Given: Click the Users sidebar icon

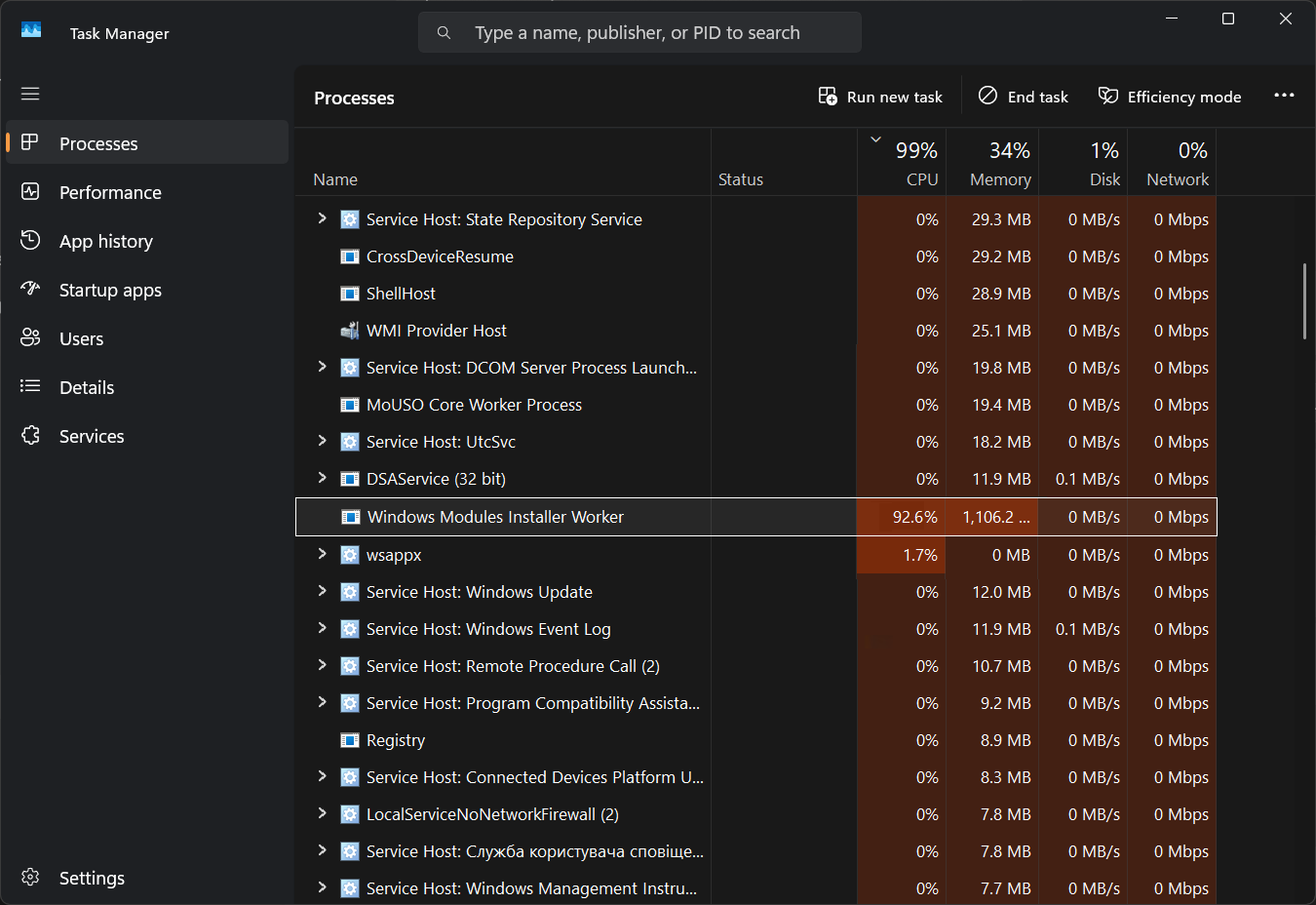Looking at the screenshot, I should coord(30,337).
